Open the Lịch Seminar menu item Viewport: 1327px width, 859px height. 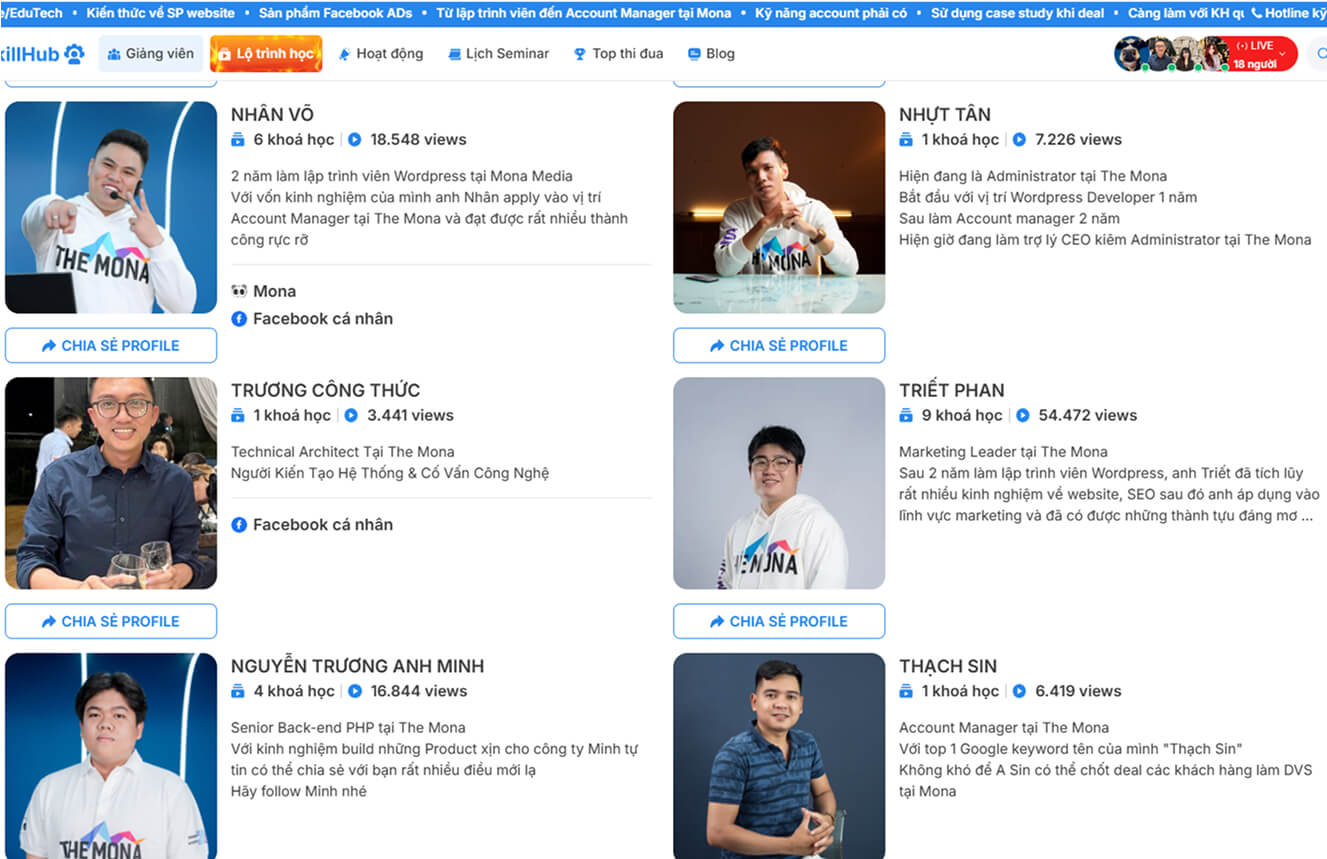click(498, 54)
